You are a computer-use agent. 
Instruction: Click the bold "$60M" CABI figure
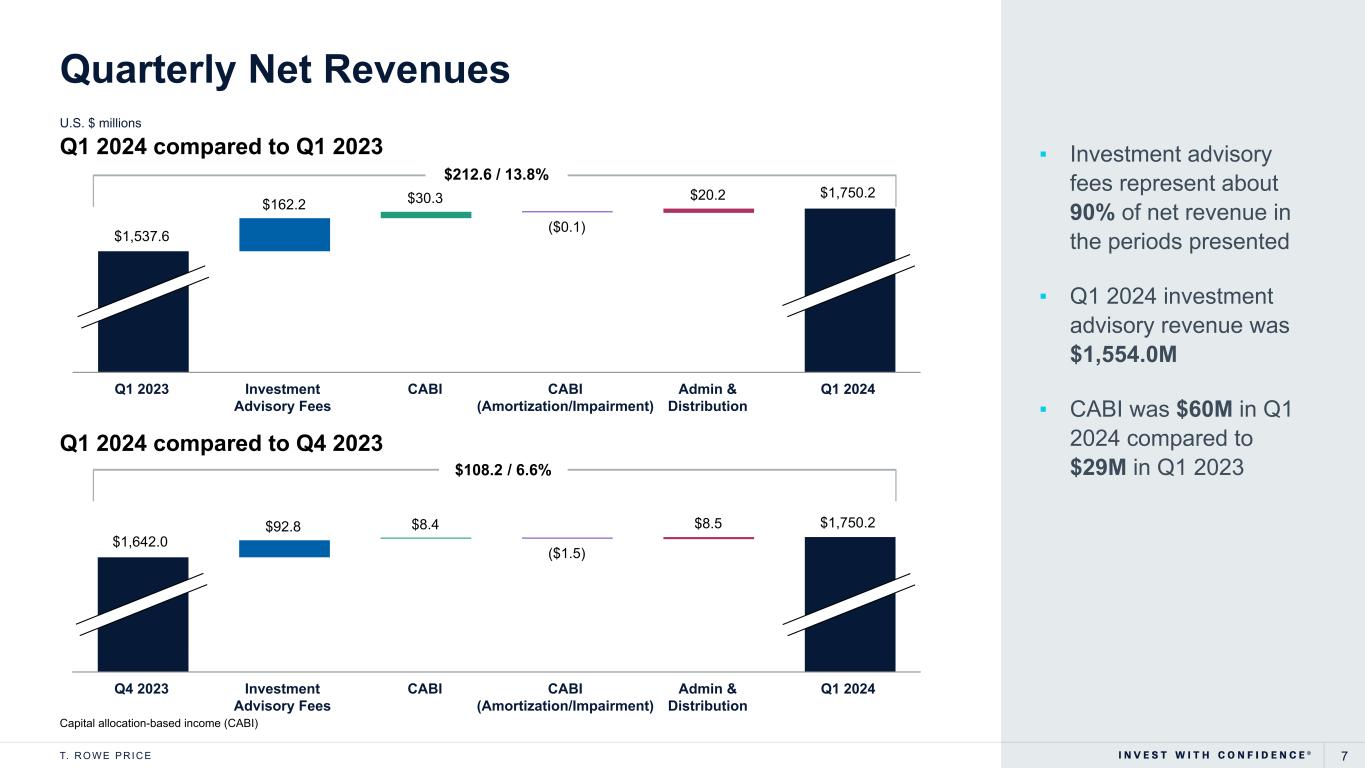pyautogui.click(x=1196, y=411)
